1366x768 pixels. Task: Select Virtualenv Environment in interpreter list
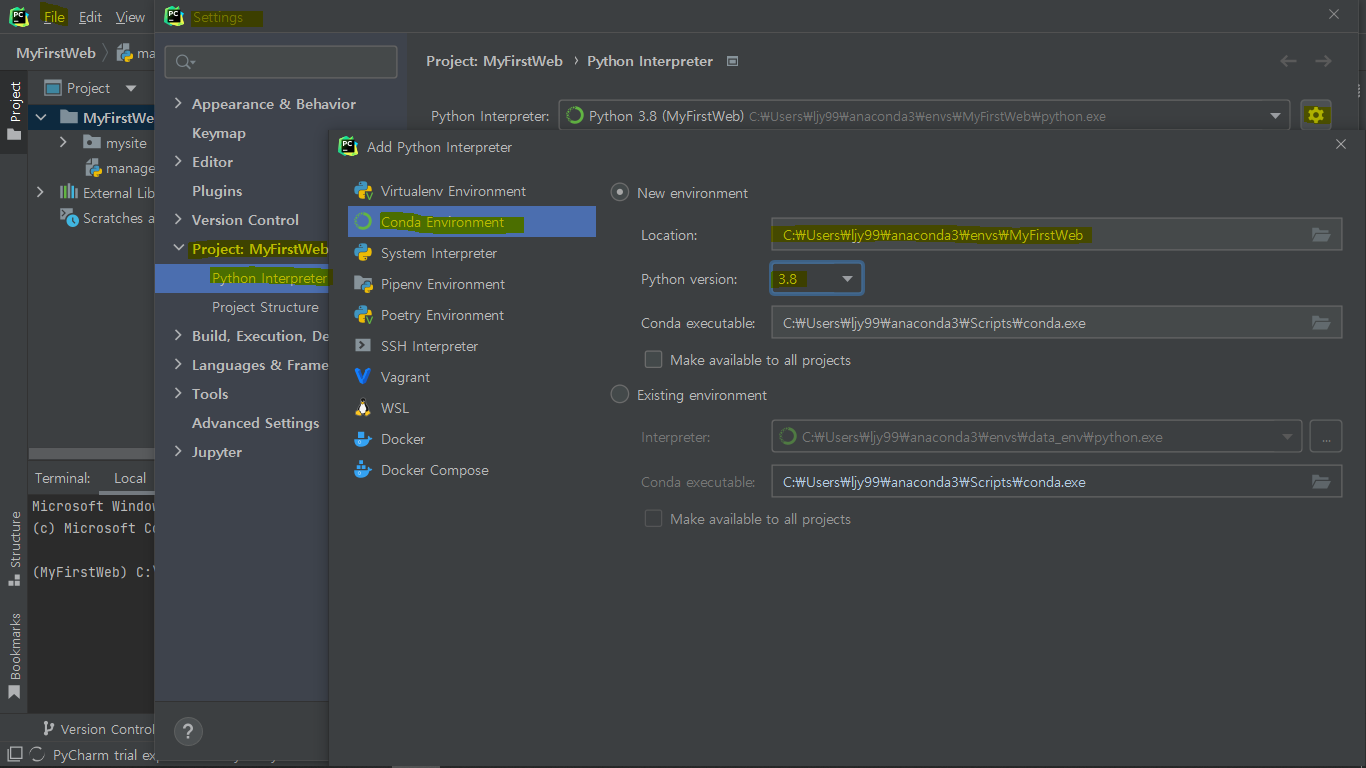(x=453, y=191)
